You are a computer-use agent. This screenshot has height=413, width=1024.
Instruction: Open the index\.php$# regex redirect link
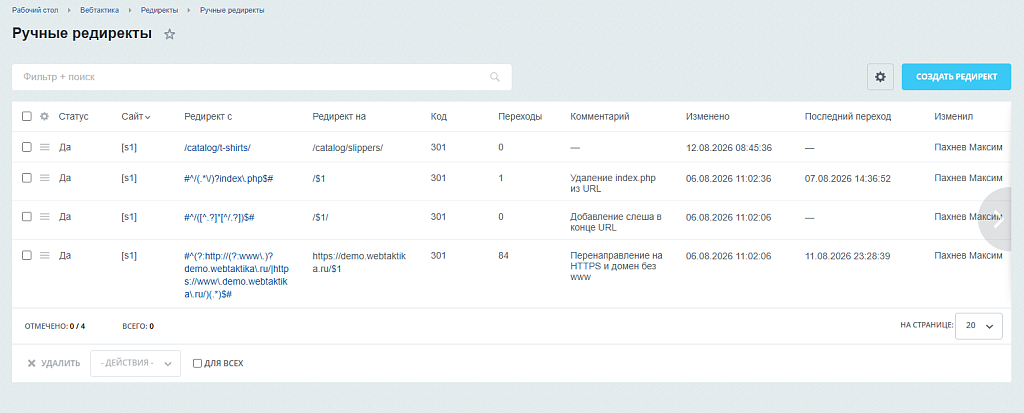229,178
